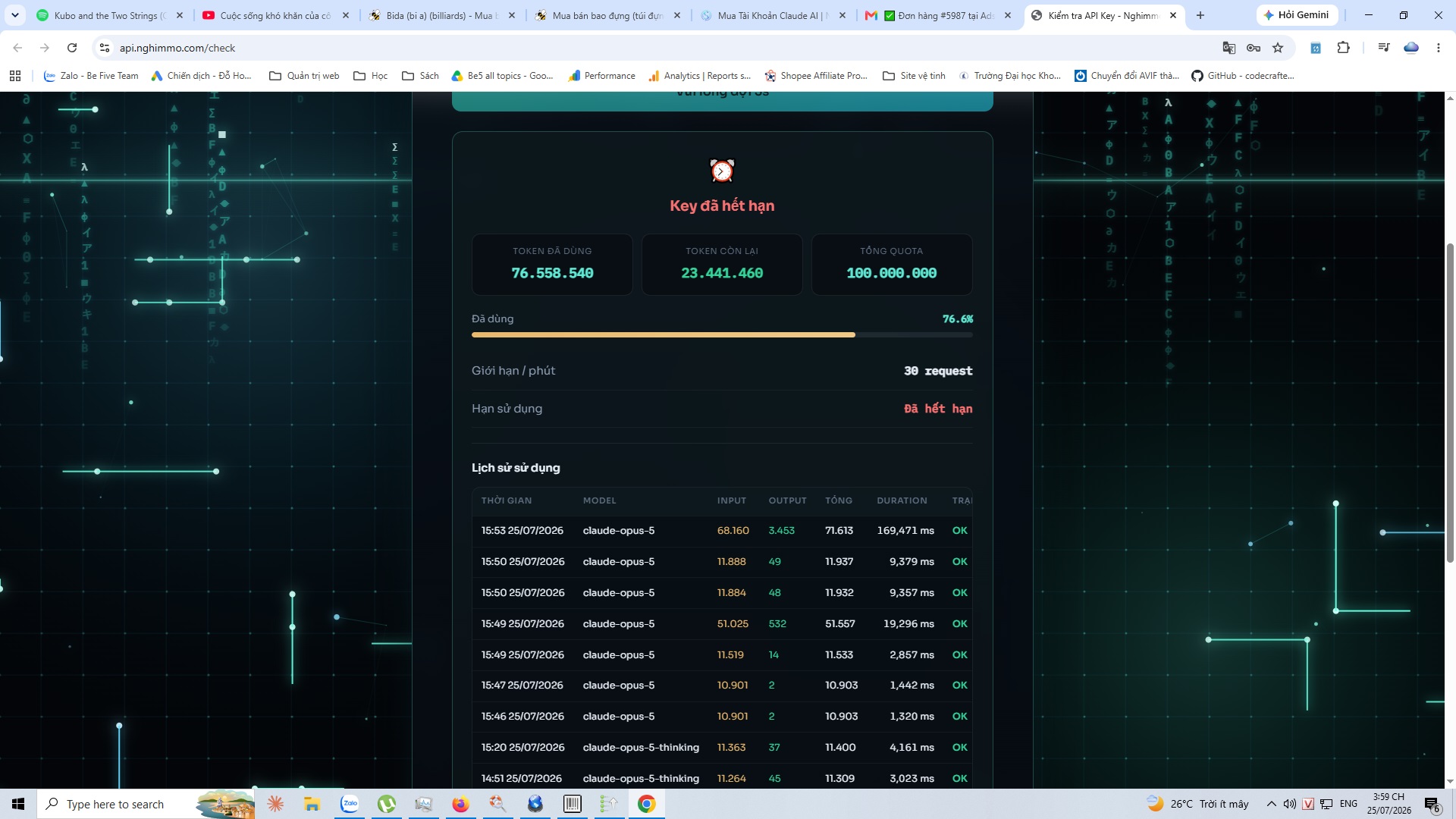Switch to Kubo and the Two Strings tab

click(111, 15)
